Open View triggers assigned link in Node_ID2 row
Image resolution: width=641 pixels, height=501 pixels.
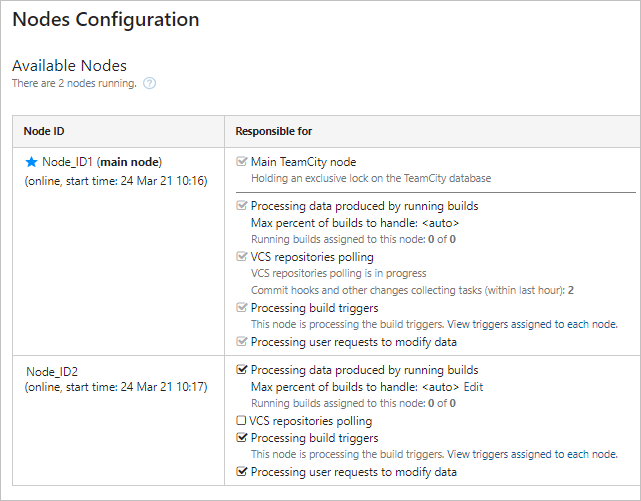(x=533, y=454)
